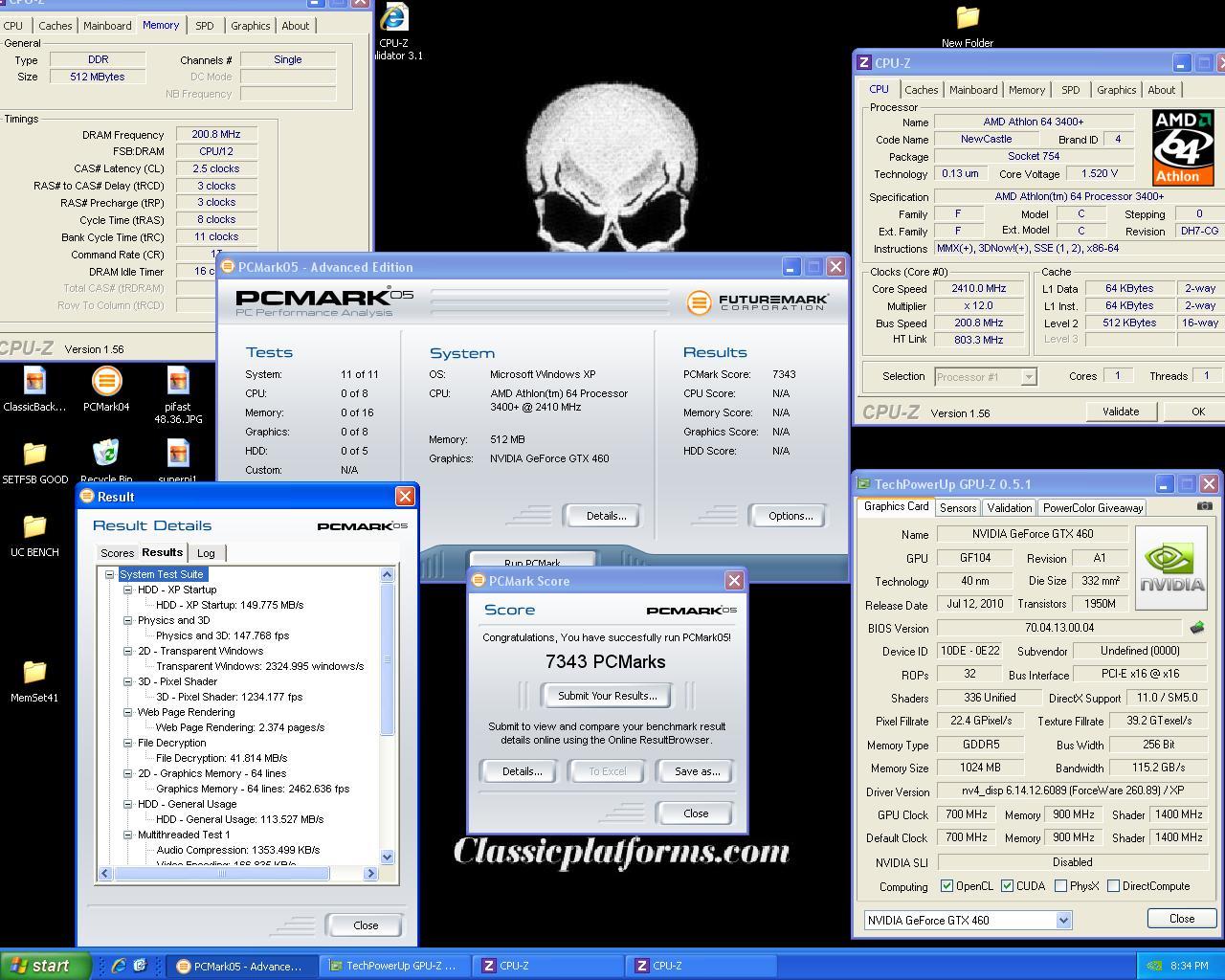Open the SPD tab in right CPU-Z

click(x=1070, y=90)
